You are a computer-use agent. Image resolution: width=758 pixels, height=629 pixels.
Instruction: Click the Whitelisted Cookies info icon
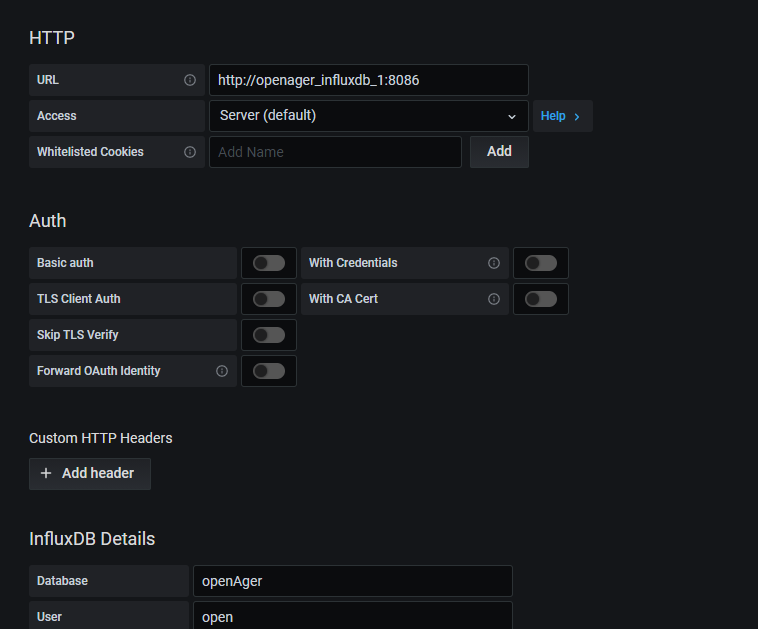(x=190, y=152)
